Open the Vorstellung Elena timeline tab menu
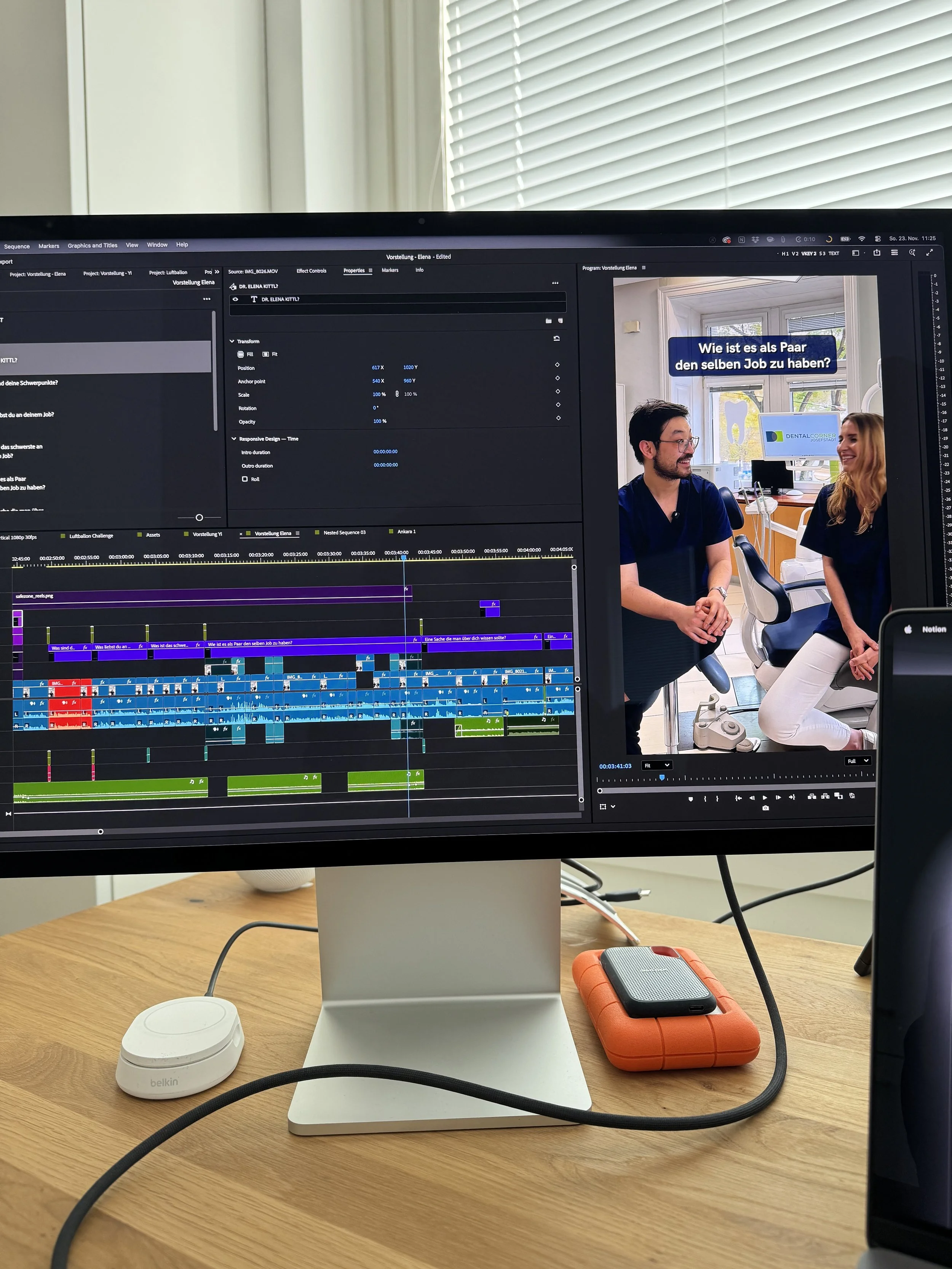952x1269 pixels. pos(297,533)
